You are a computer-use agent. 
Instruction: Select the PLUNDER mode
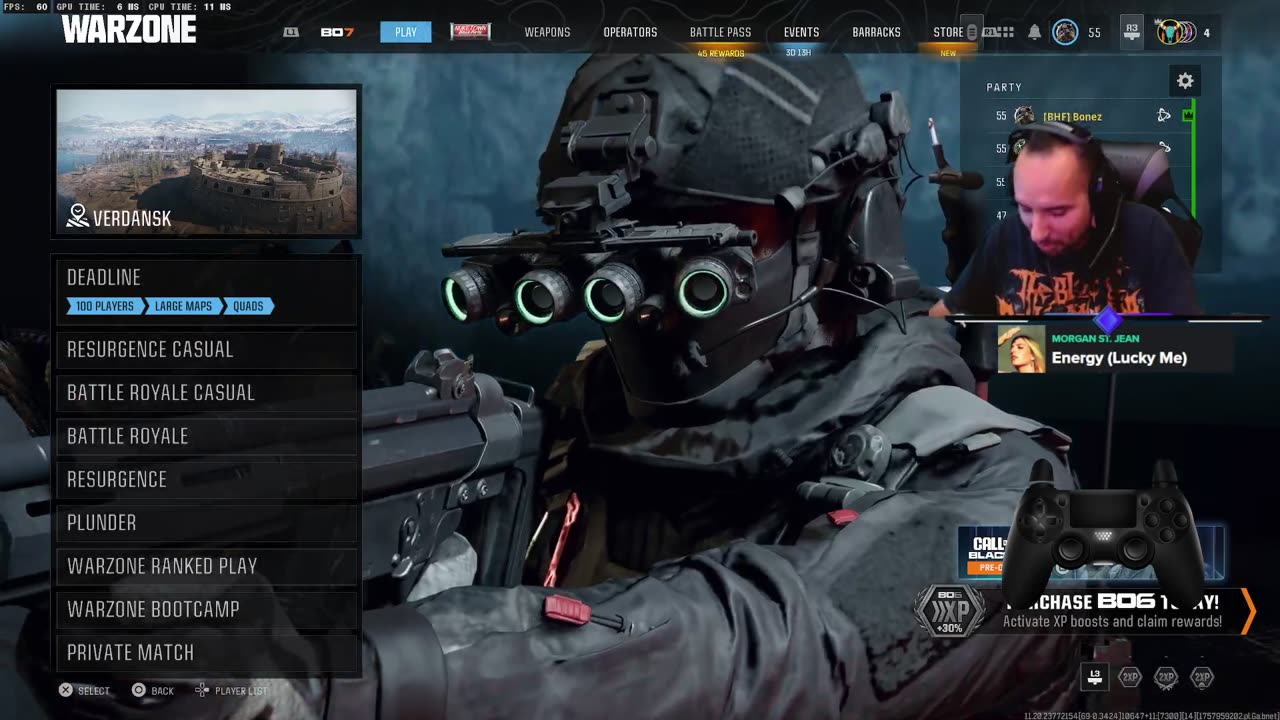pyautogui.click(x=207, y=522)
